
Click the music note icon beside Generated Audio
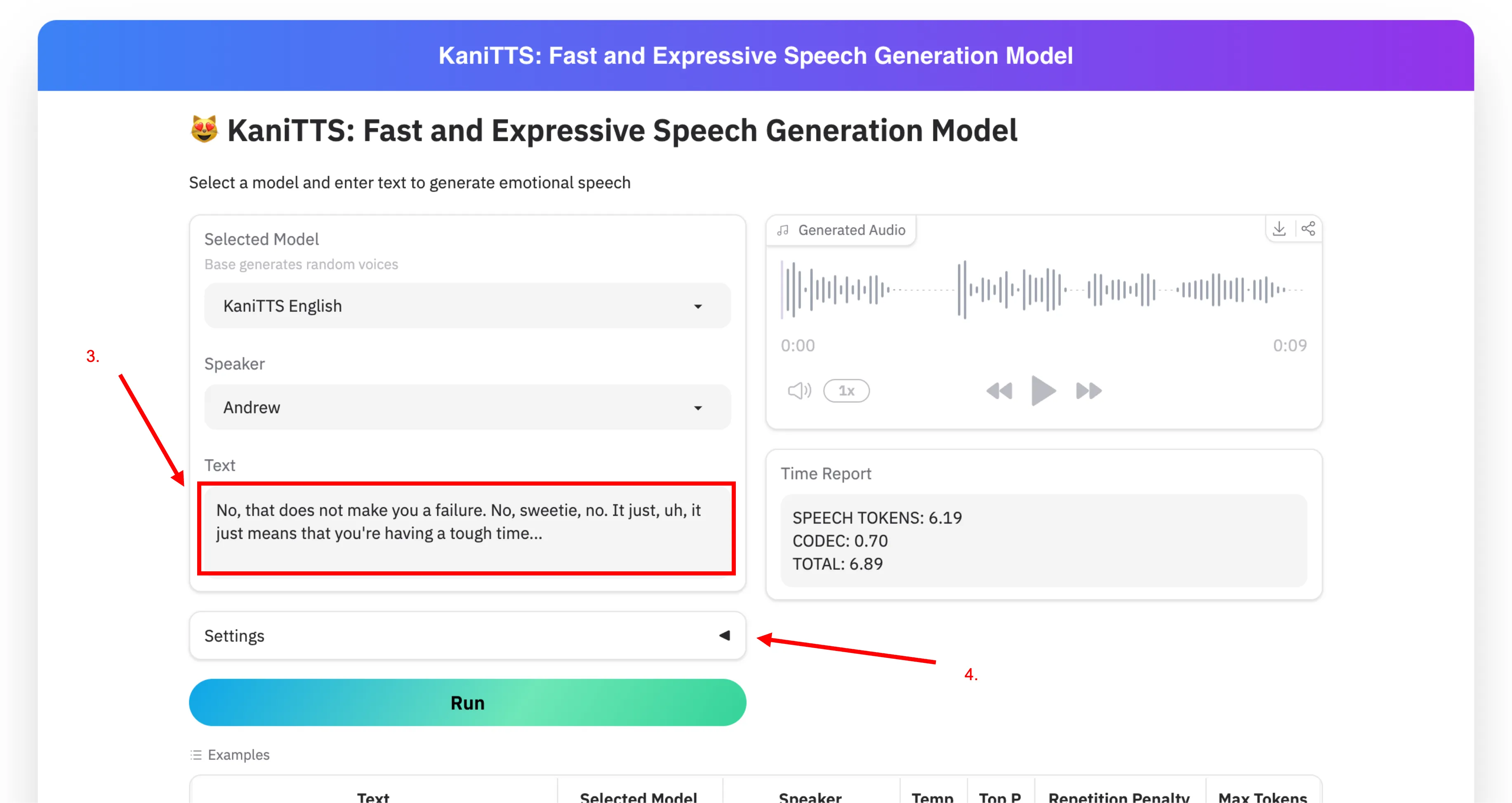[783, 230]
